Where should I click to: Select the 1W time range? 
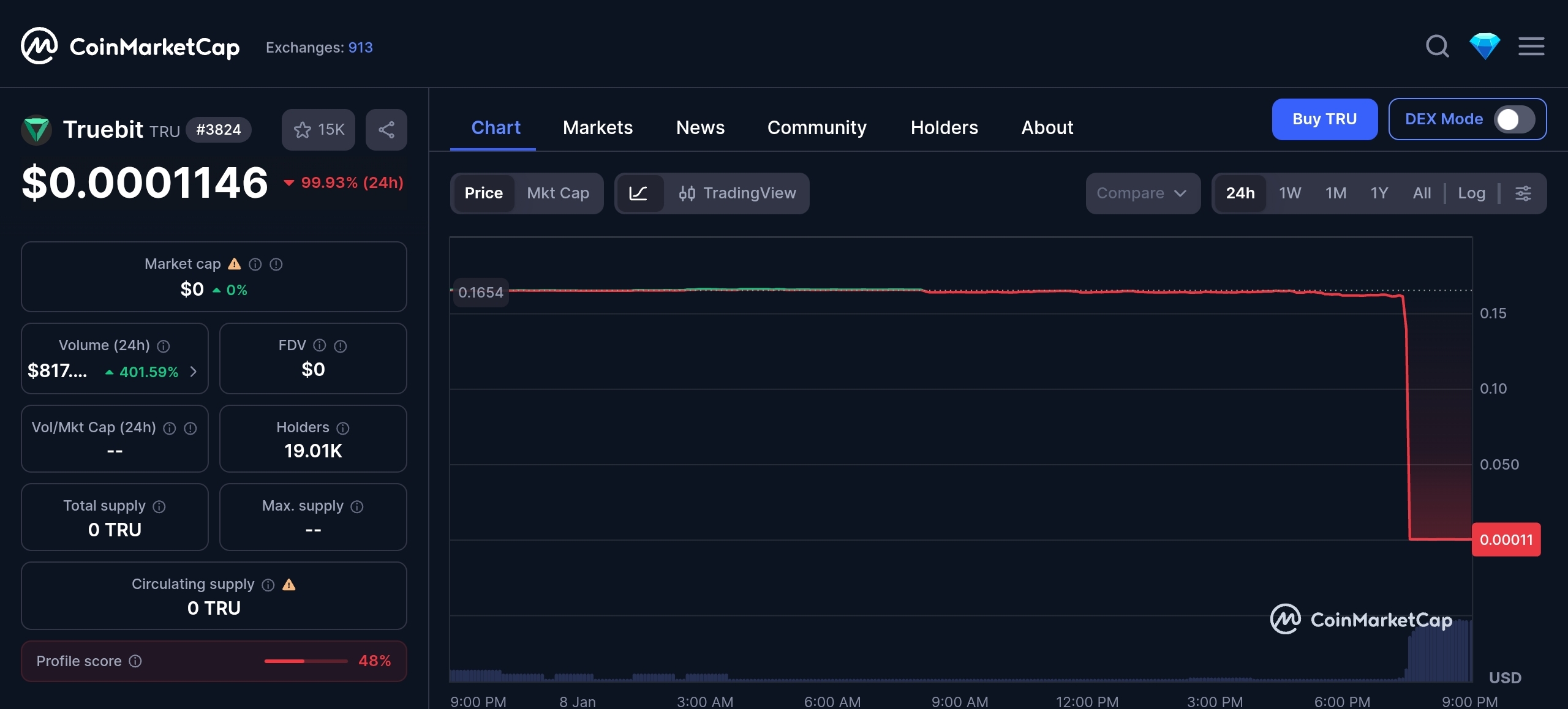1289,193
